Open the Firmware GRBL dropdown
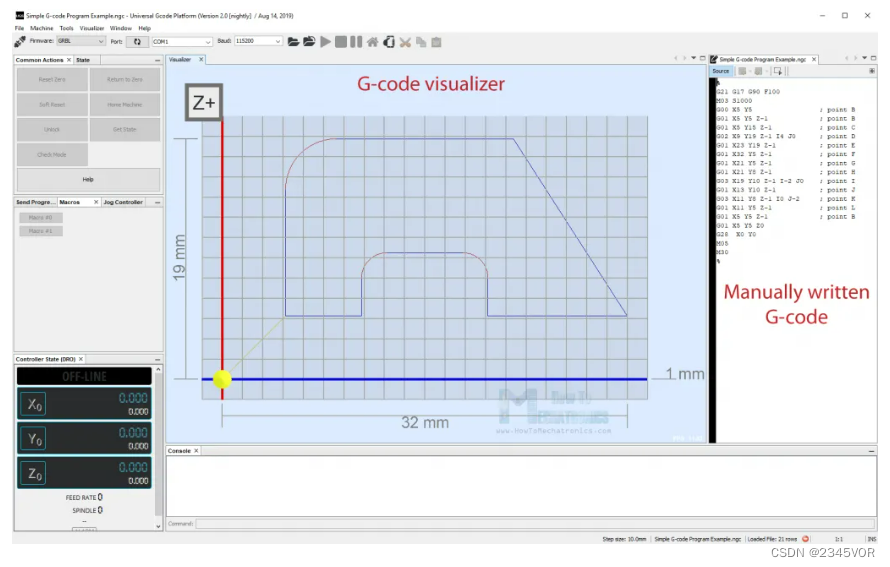 81,41
